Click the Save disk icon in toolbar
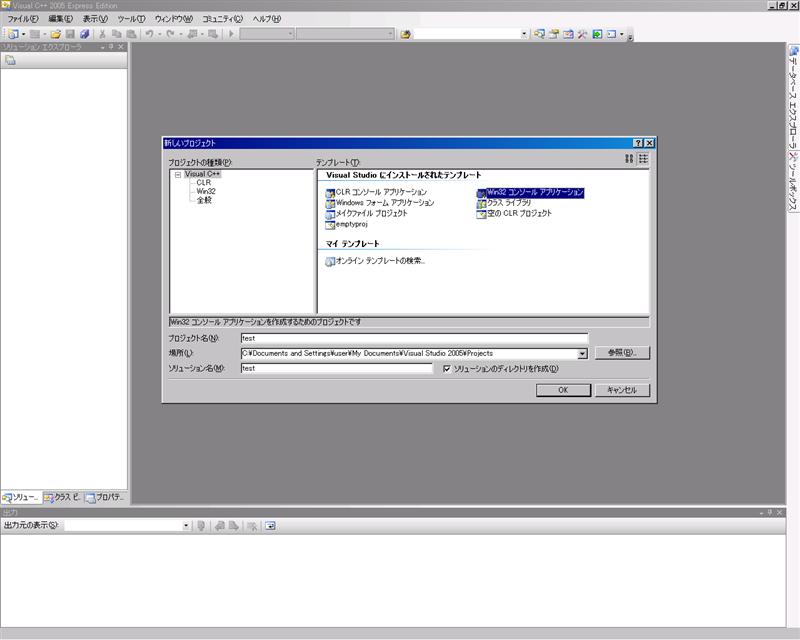This screenshot has height=640, width=800. pyautogui.click(x=70, y=34)
